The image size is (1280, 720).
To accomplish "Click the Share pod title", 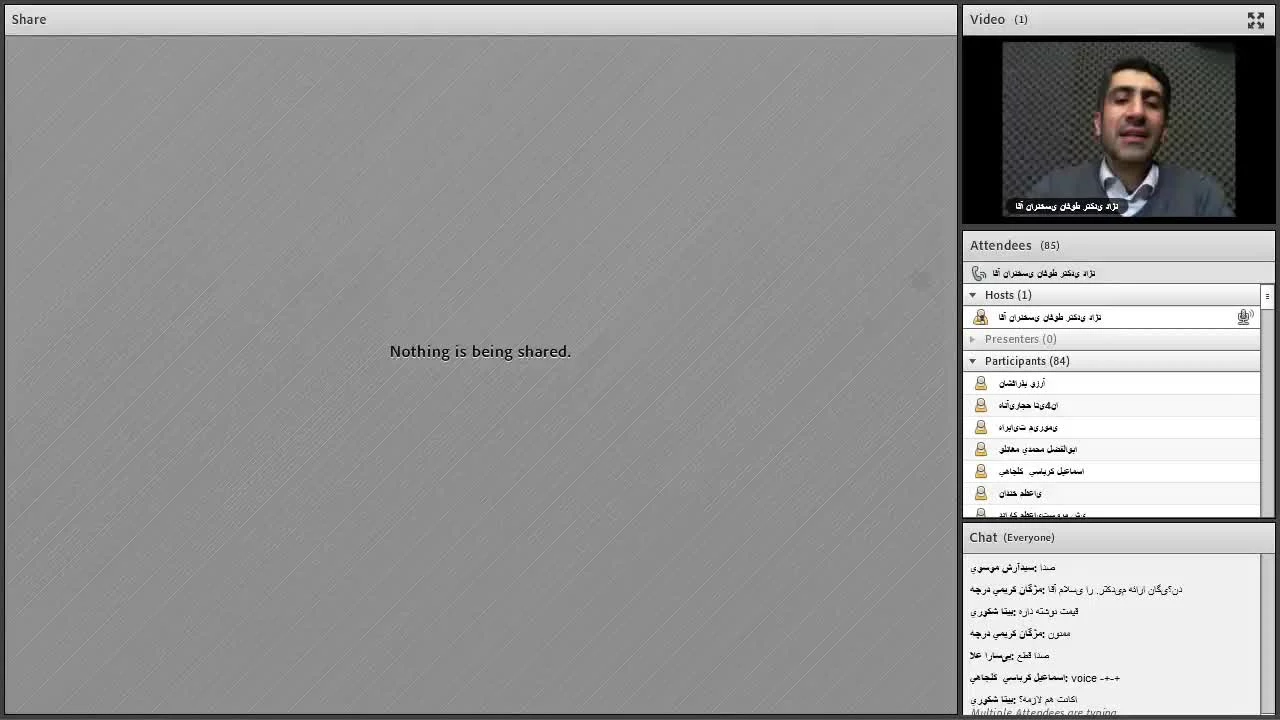I will [x=29, y=19].
